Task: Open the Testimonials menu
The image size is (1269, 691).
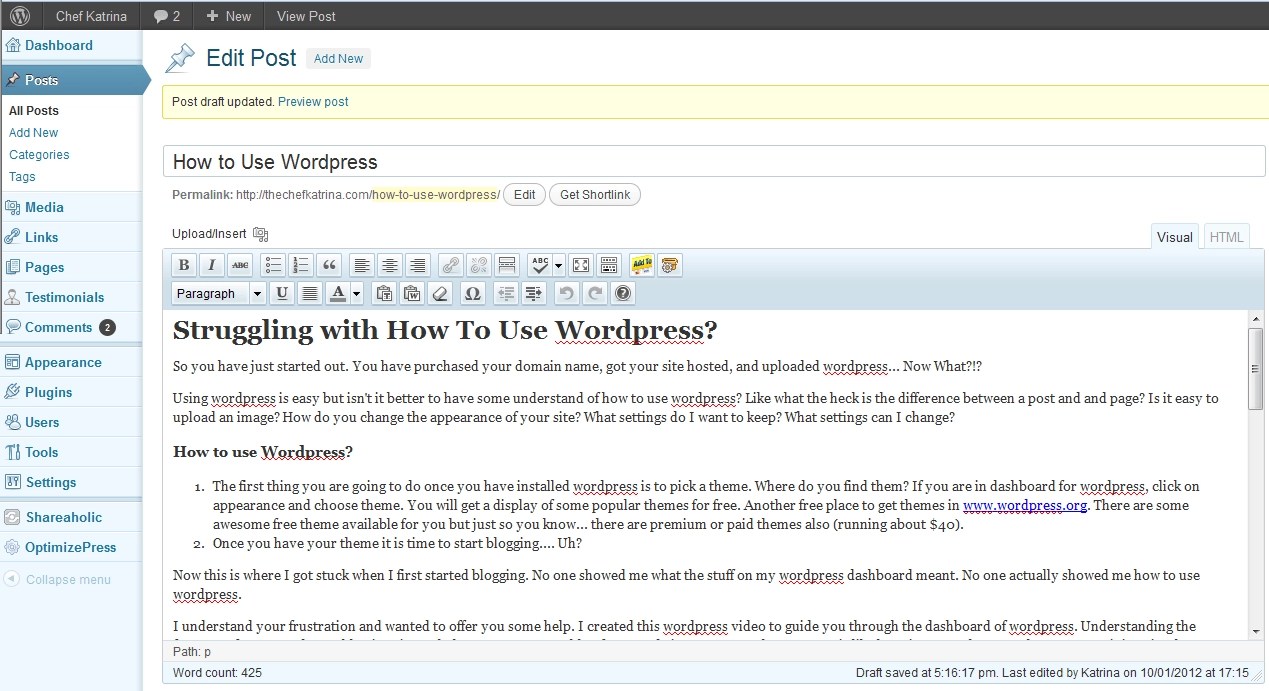Action: coord(65,297)
